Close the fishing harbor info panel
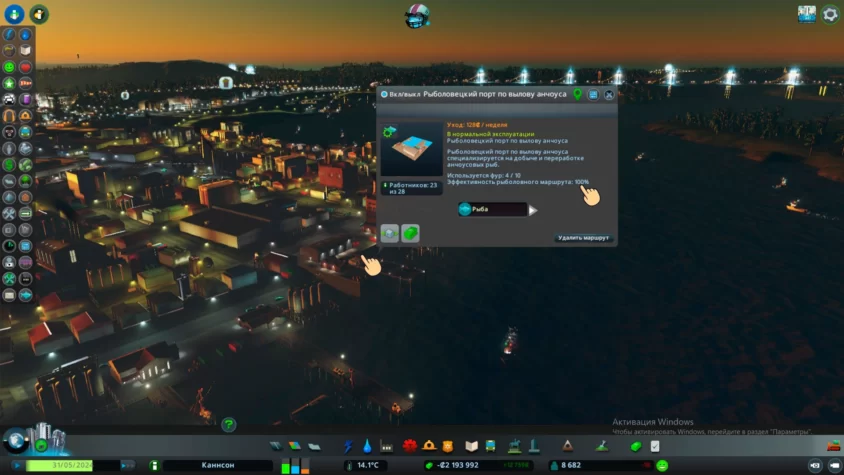The image size is (844, 475). [609, 95]
